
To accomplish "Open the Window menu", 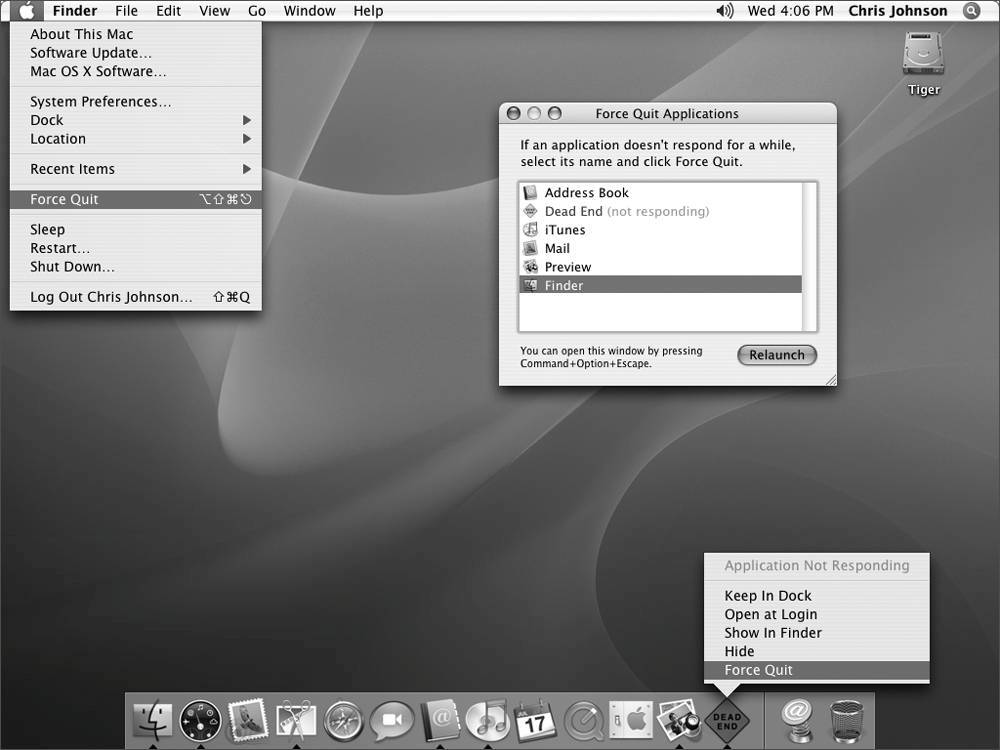I will 309,11.
